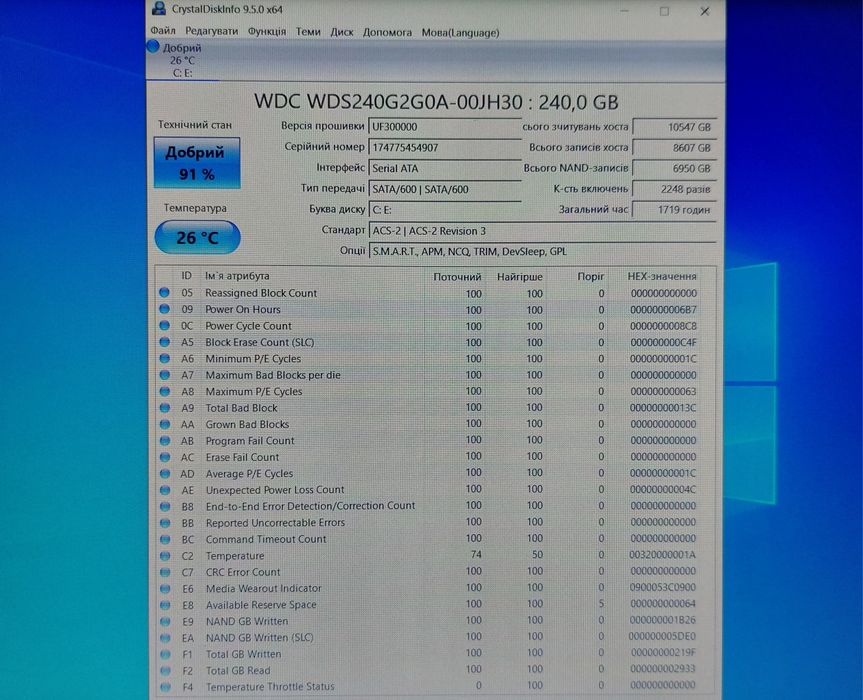Open the Допомога menu
Viewport: 863px width, 700px height.
click(x=387, y=32)
